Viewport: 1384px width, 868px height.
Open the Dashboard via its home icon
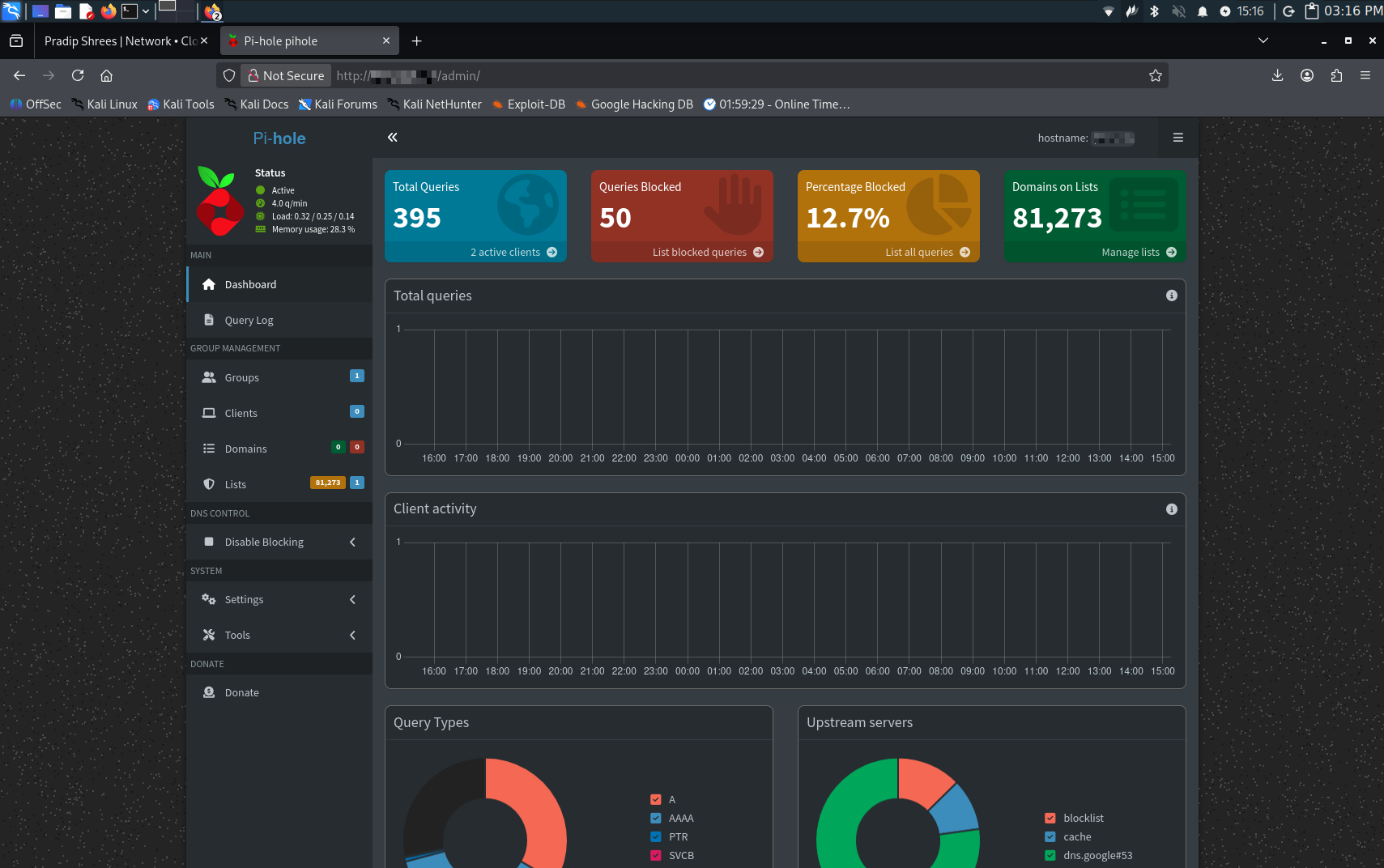(x=210, y=284)
